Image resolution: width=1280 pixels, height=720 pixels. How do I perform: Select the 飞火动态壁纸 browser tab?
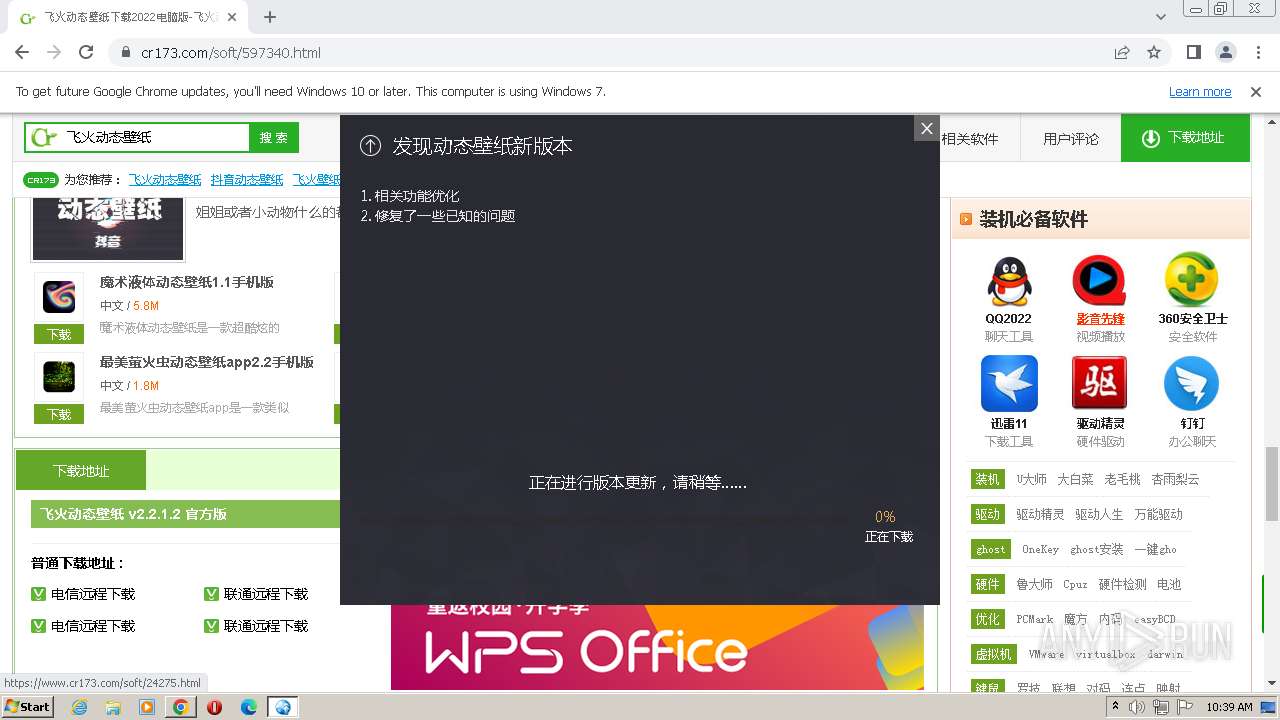(130, 17)
